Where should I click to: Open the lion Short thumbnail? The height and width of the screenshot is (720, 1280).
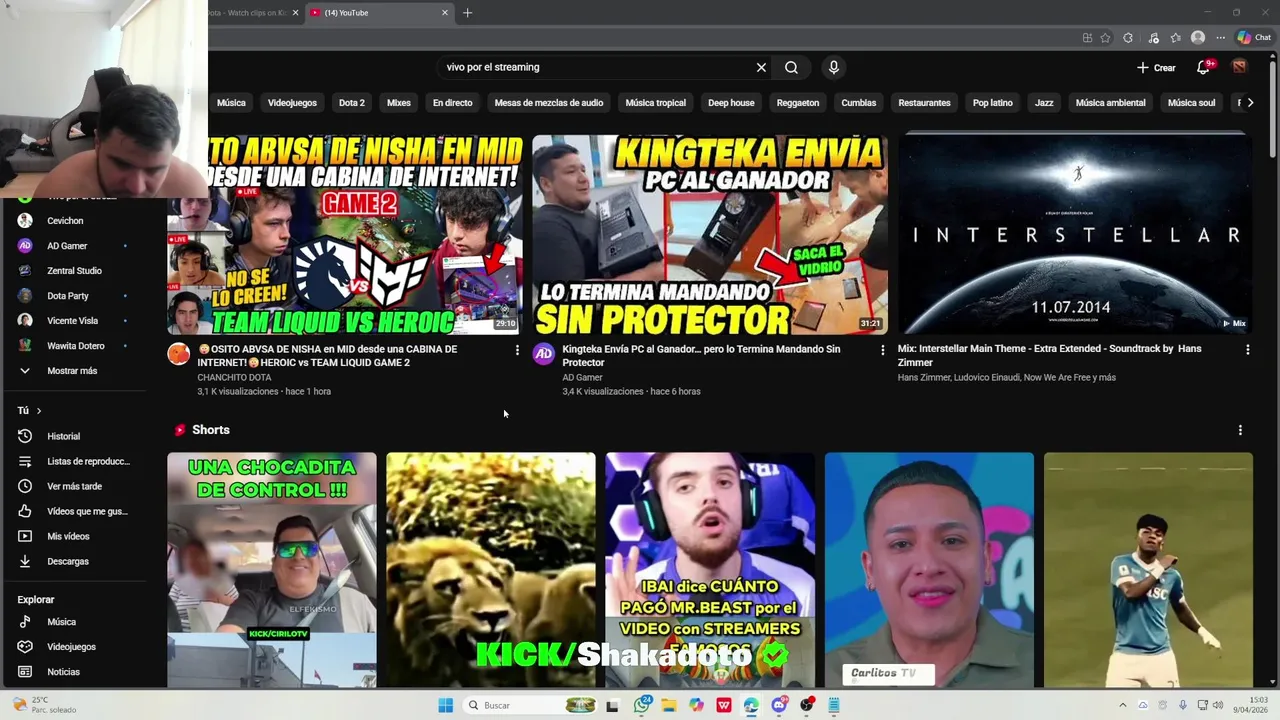click(491, 570)
